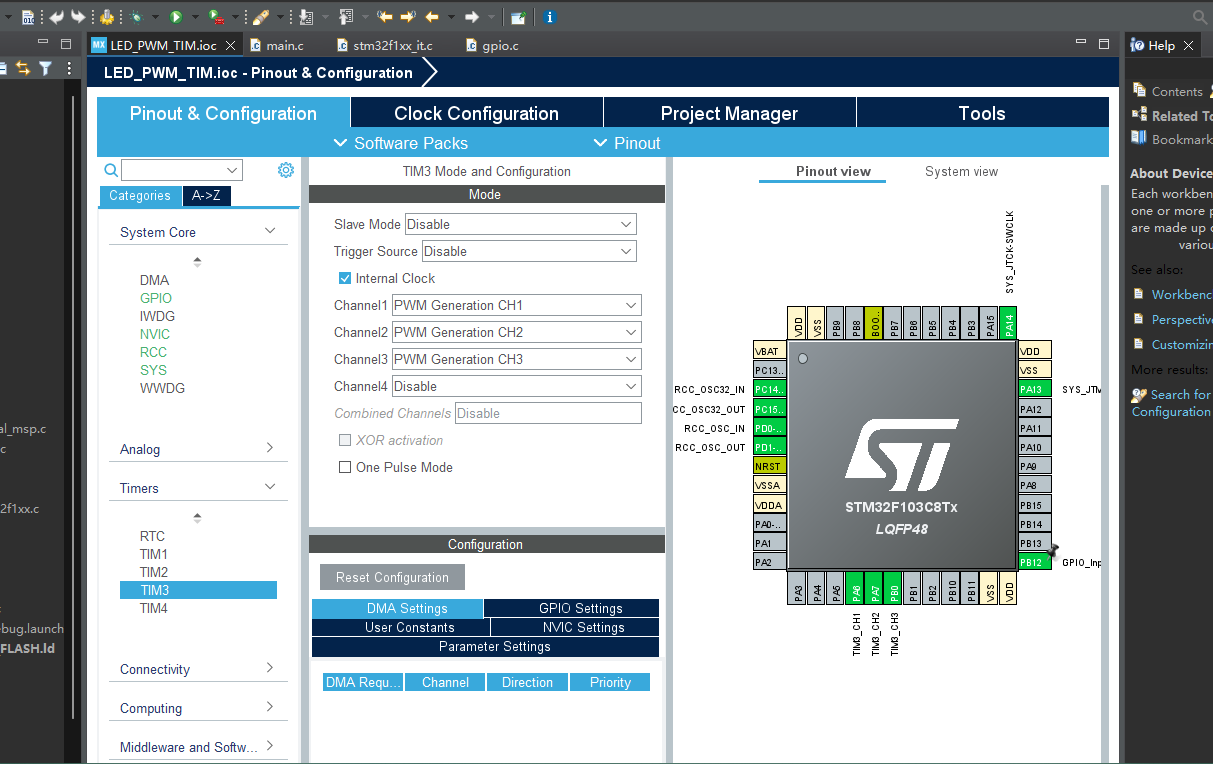Click the next edit location yellow arrow

(x=408, y=17)
